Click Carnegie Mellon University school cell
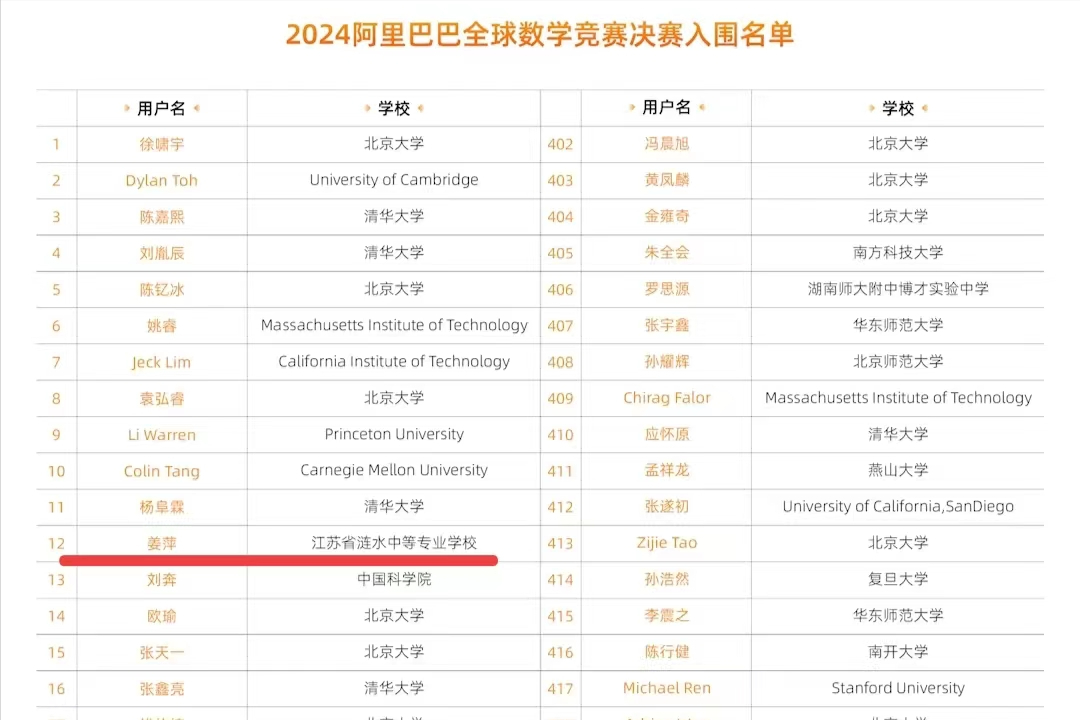This screenshot has width=1080, height=720. pos(394,470)
